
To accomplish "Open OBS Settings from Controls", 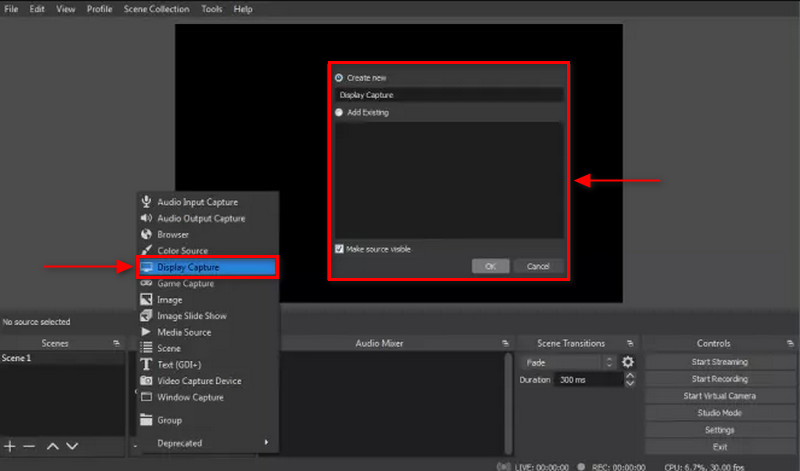I will click(719, 430).
